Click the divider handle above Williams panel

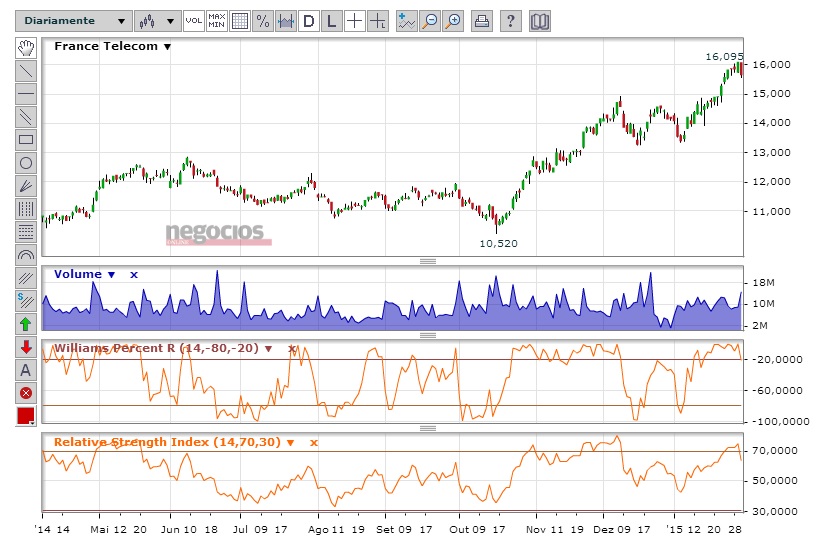(428, 335)
